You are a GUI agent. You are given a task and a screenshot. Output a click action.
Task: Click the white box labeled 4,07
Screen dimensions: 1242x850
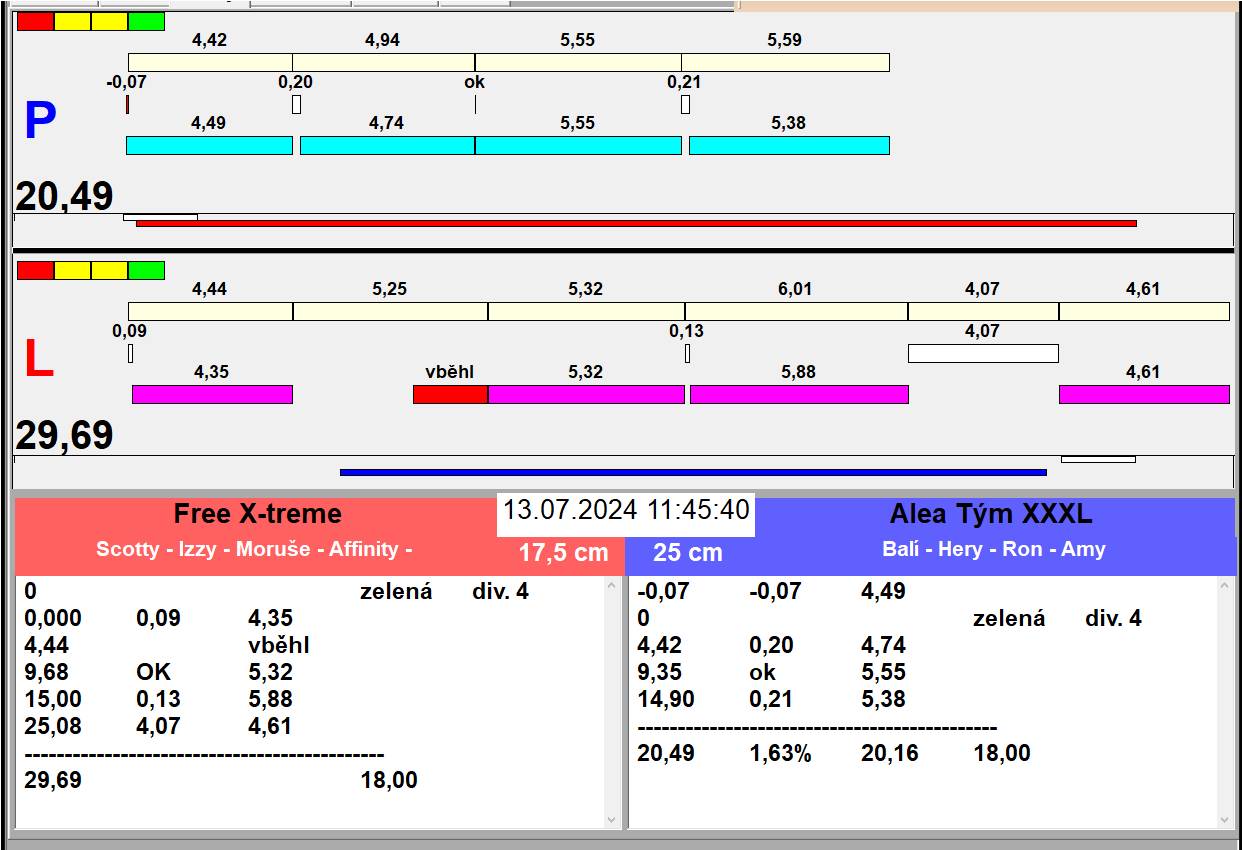pyautogui.click(x=983, y=353)
